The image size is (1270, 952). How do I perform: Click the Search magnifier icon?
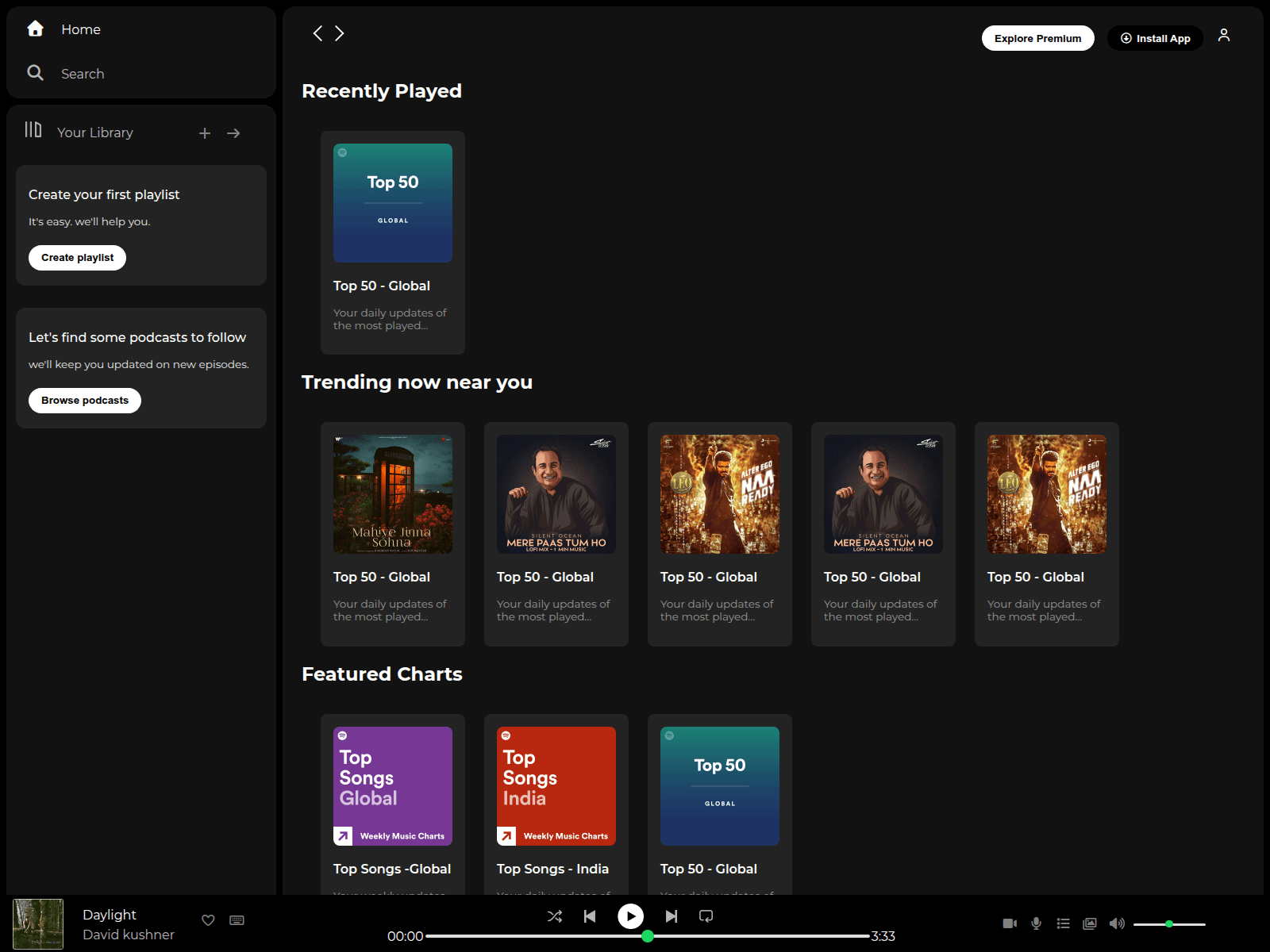(35, 73)
